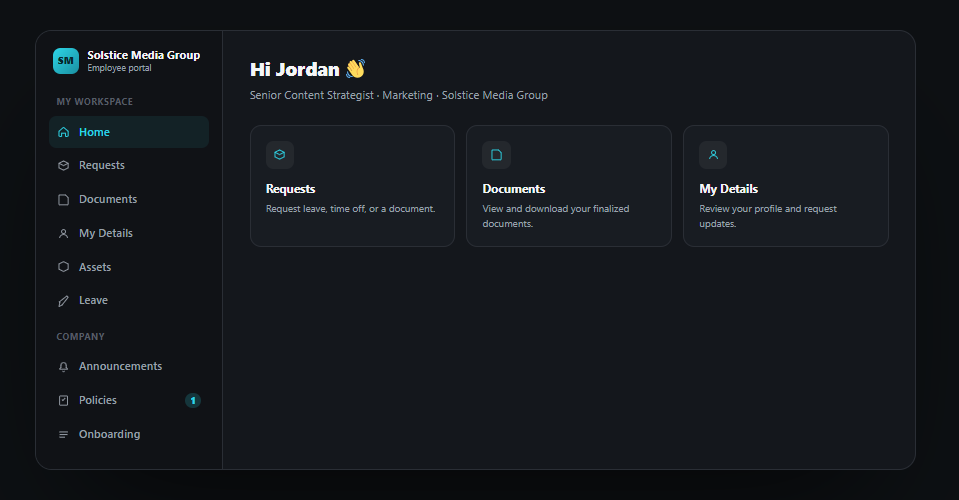Click the Senior Content Strategist subtitle text

pos(399,95)
